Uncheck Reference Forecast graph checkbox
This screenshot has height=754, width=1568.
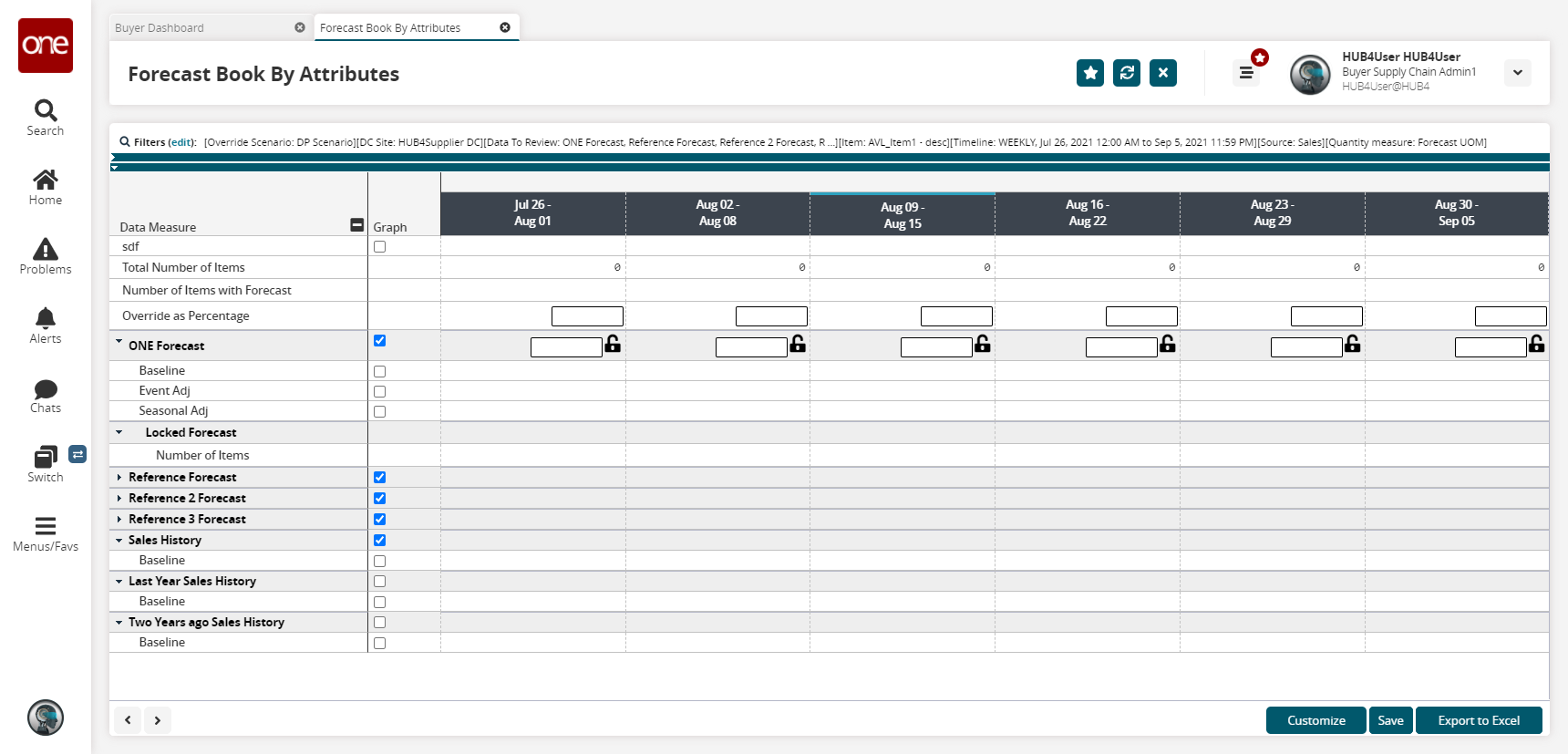(x=379, y=477)
